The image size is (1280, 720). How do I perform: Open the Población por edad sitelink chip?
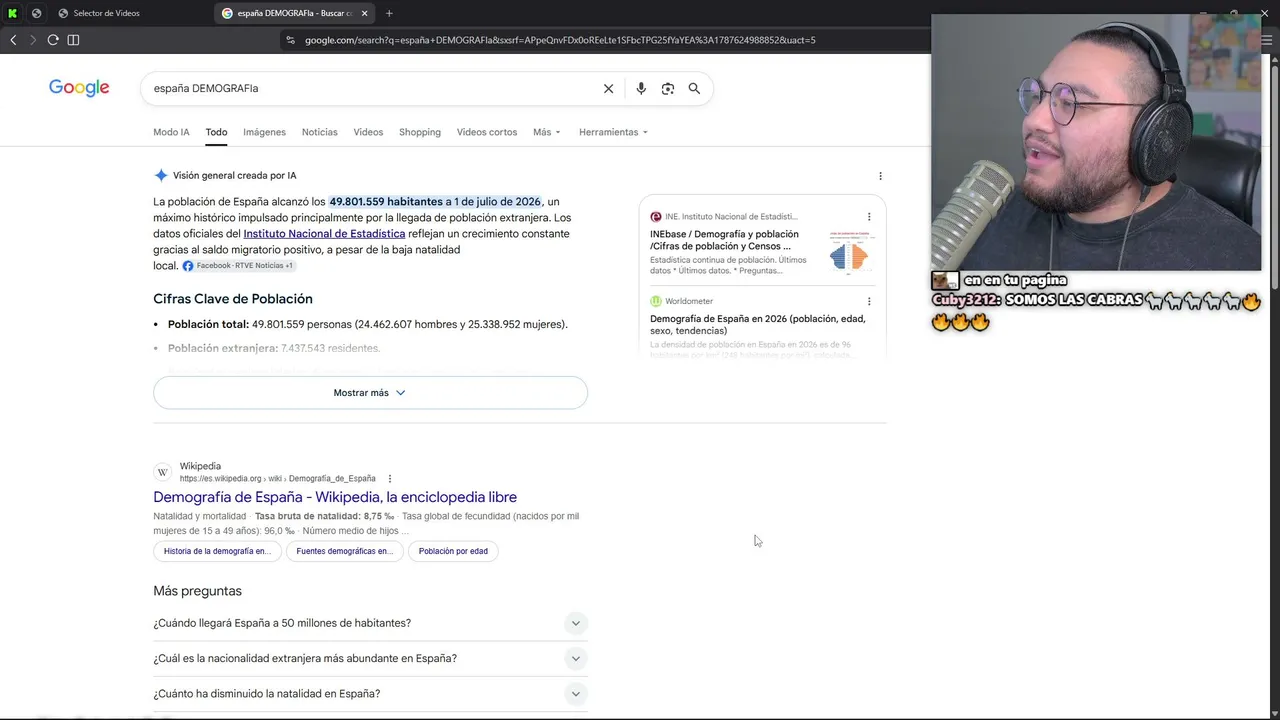tap(453, 551)
